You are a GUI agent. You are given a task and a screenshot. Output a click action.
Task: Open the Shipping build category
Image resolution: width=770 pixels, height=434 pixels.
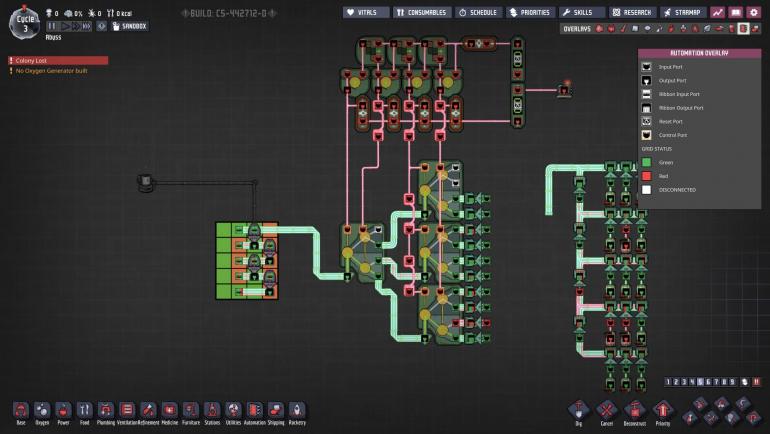click(275, 411)
